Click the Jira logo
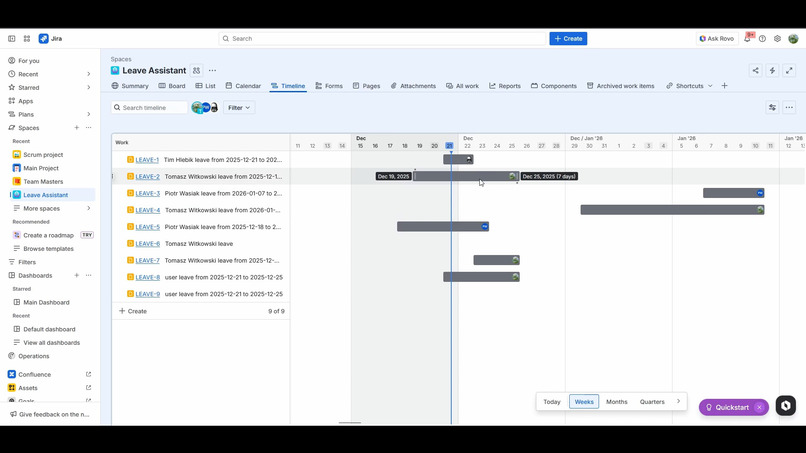The height and width of the screenshot is (453, 806). [50, 39]
